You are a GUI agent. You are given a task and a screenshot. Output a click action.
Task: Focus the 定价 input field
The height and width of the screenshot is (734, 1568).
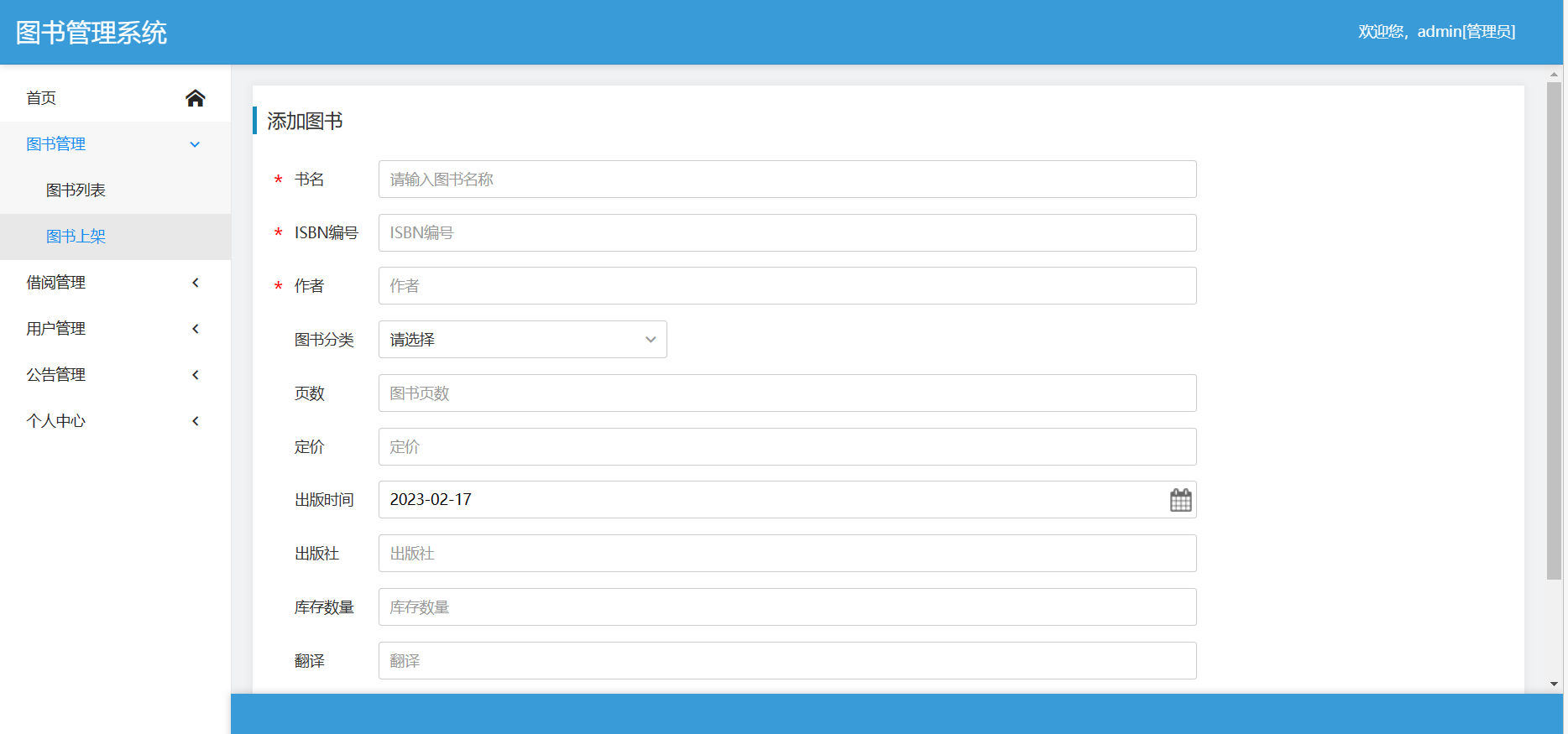tap(787, 447)
